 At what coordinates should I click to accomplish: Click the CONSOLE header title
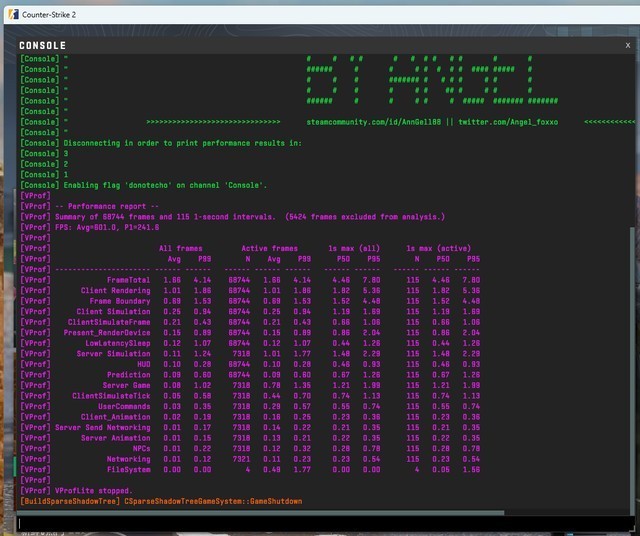[x=42, y=45]
